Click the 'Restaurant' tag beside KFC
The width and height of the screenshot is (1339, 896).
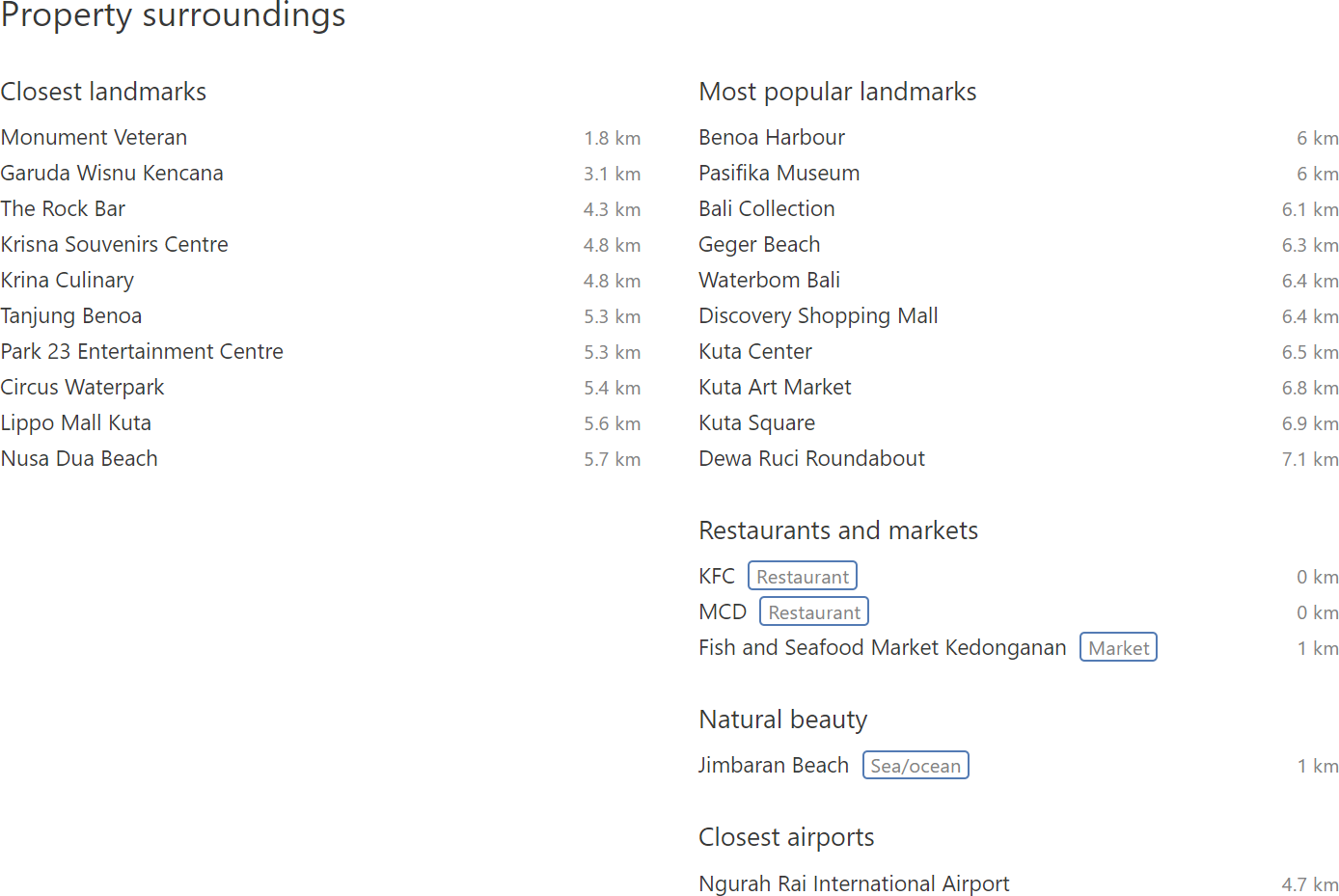click(803, 577)
